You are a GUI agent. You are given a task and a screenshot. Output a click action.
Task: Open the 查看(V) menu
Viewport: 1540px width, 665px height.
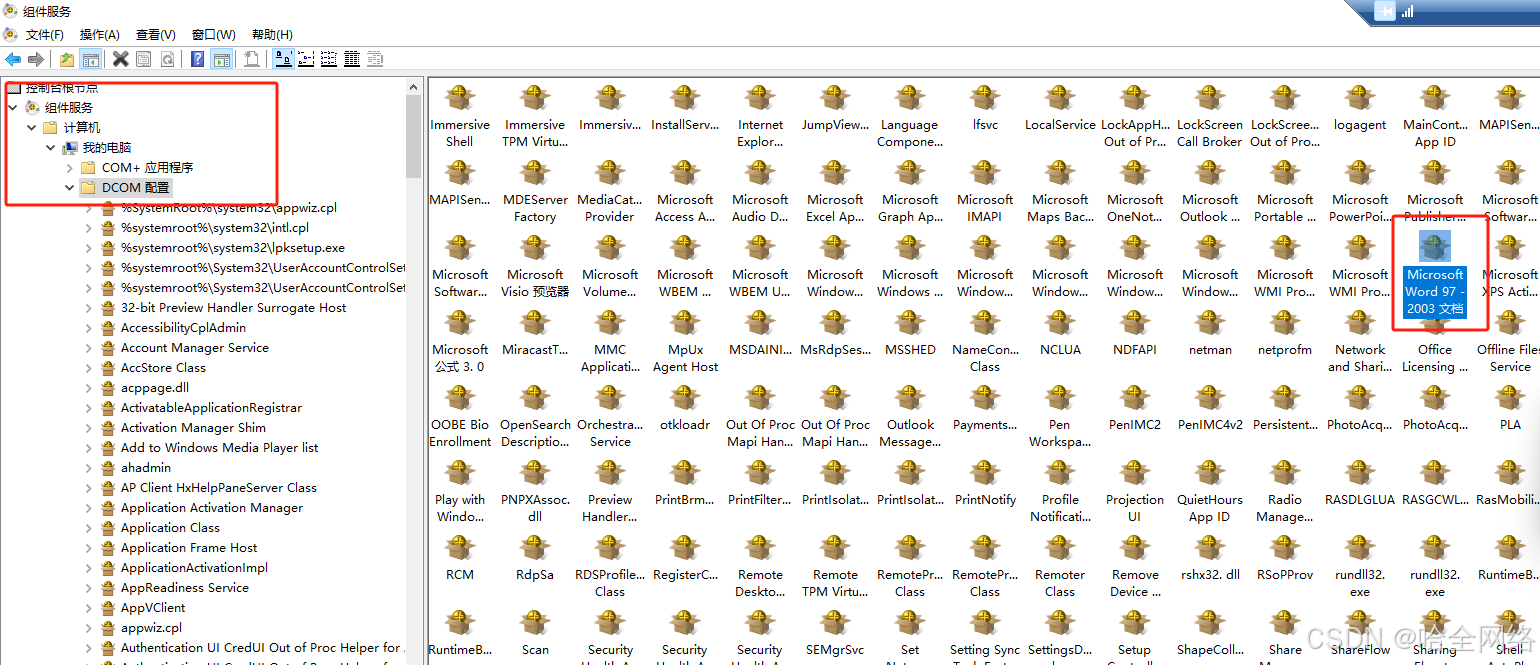click(x=156, y=34)
